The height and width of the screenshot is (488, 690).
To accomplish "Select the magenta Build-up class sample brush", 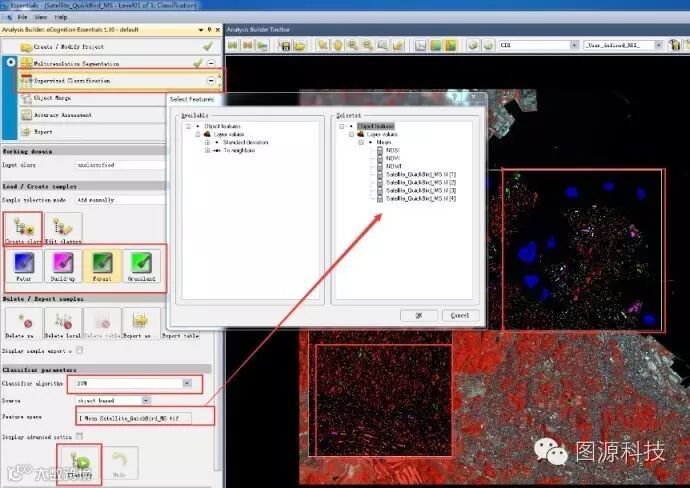I will pyautogui.click(x=62, y=266).
